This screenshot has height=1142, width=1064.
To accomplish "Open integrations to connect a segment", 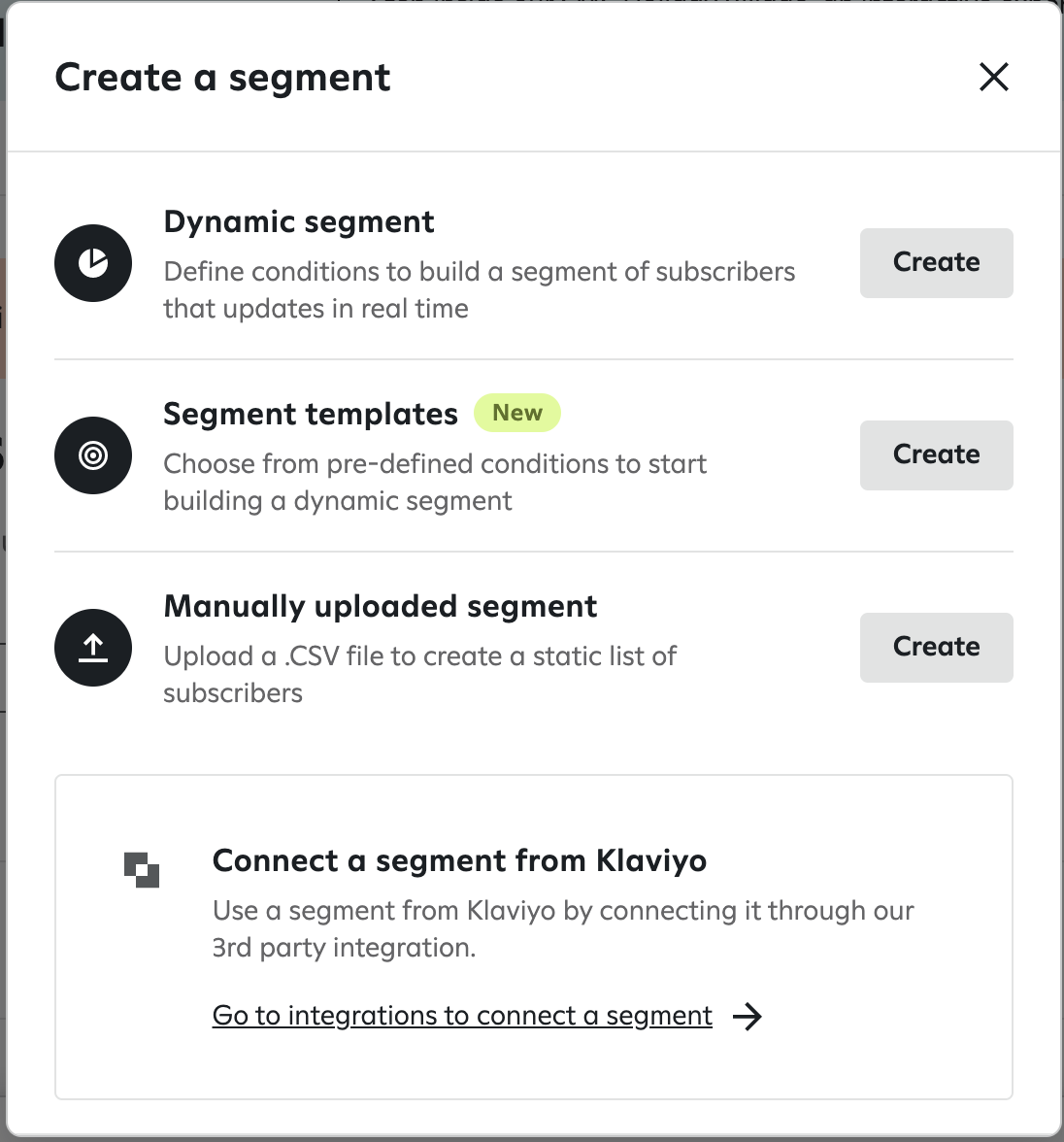I will pos(462,1015).
